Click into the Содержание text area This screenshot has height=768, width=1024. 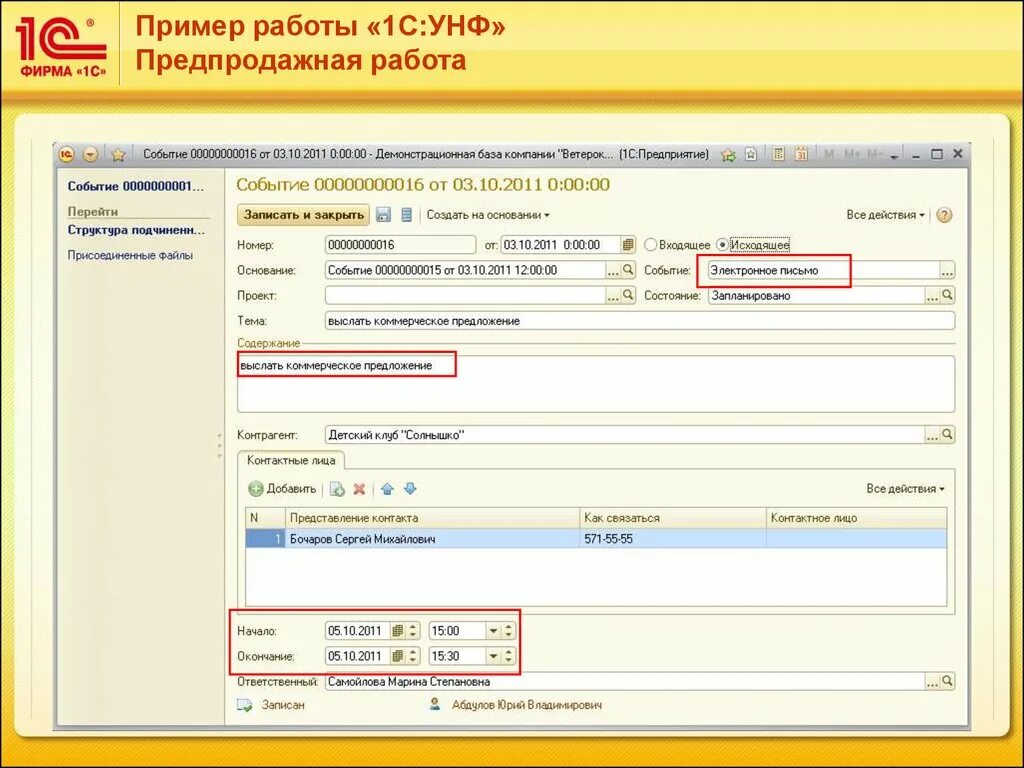click(596, 384)
